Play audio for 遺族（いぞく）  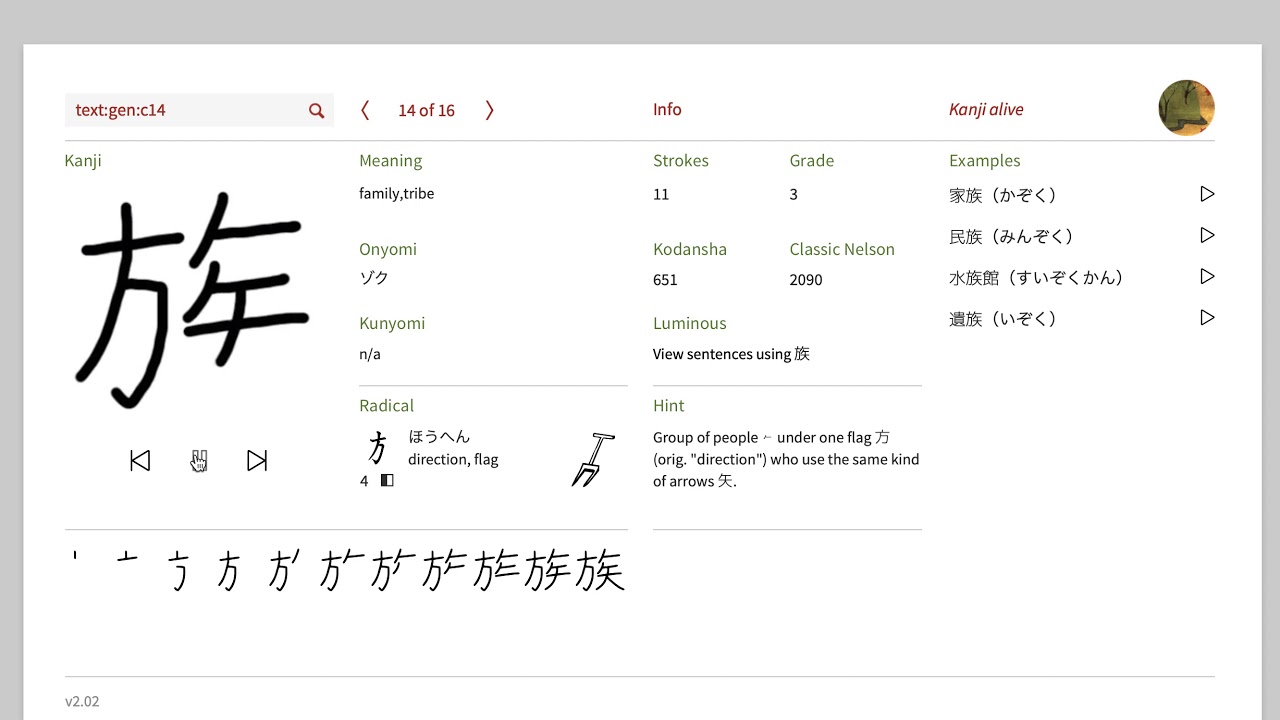pos(1207,317)
